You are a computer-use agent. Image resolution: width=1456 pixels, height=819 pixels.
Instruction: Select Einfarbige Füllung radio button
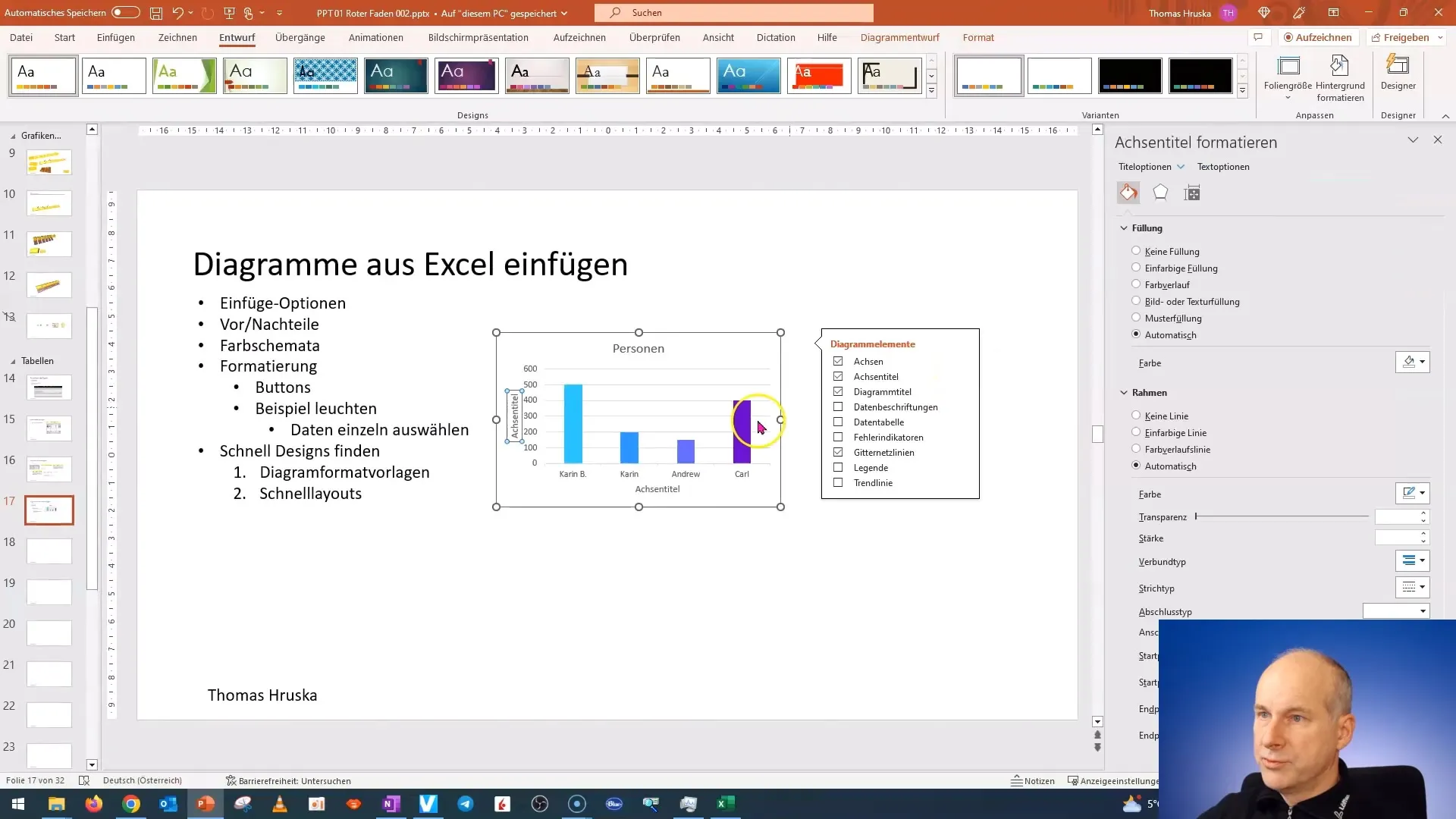(x=1136, y=267)
